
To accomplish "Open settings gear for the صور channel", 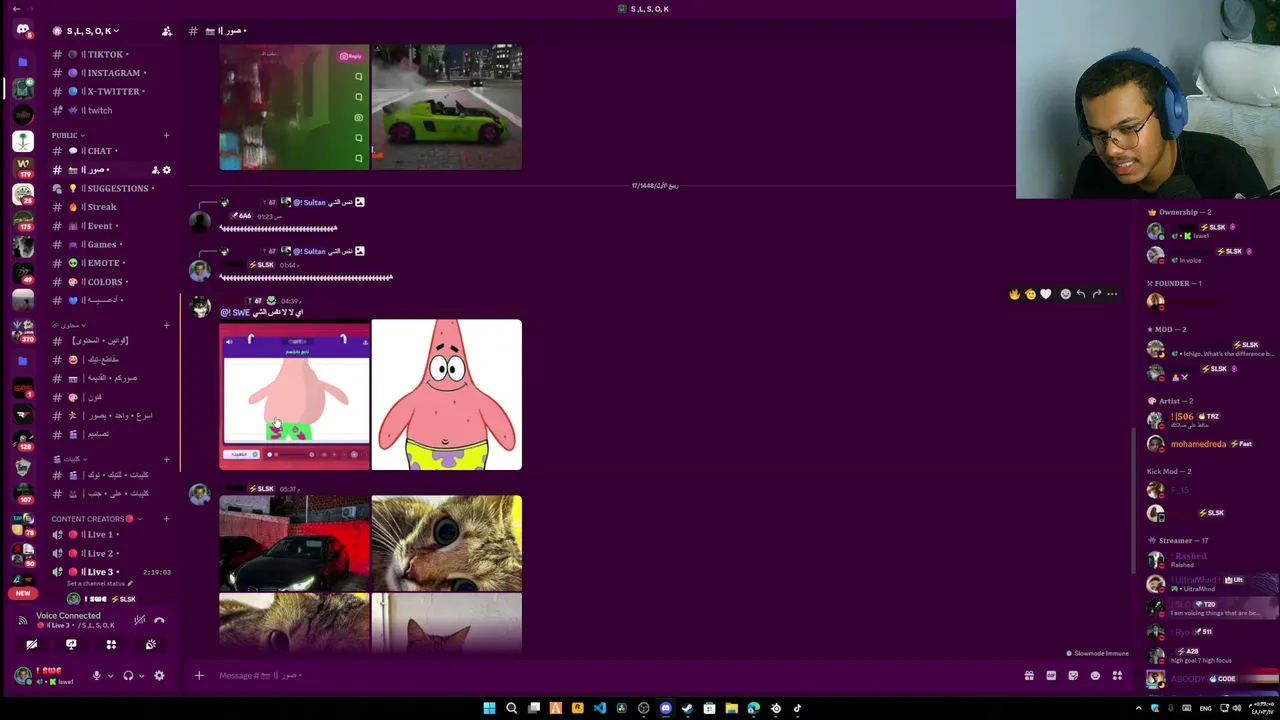I will [167, 170].
